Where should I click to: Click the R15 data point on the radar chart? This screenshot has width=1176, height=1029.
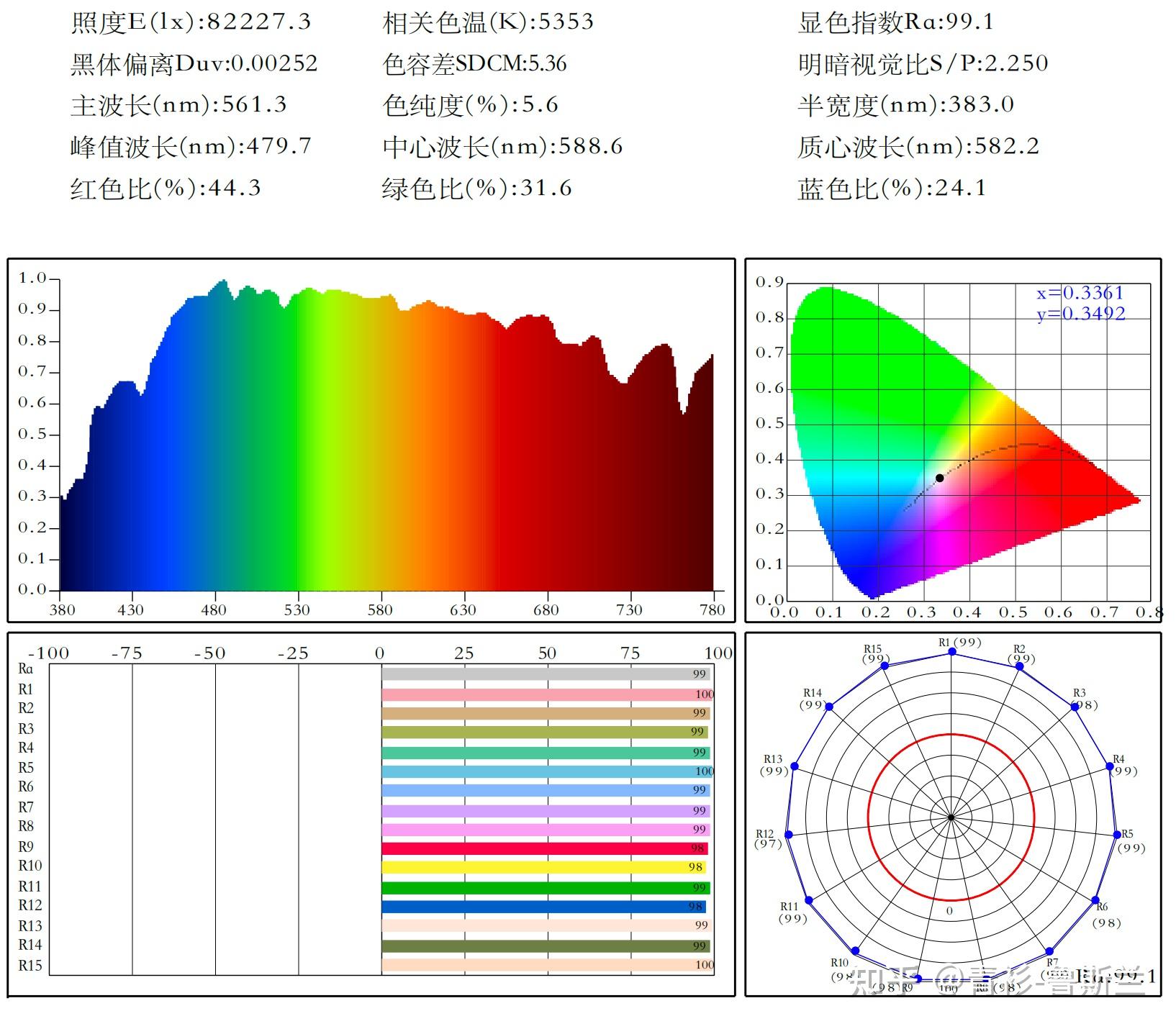(x=885, y=666)
